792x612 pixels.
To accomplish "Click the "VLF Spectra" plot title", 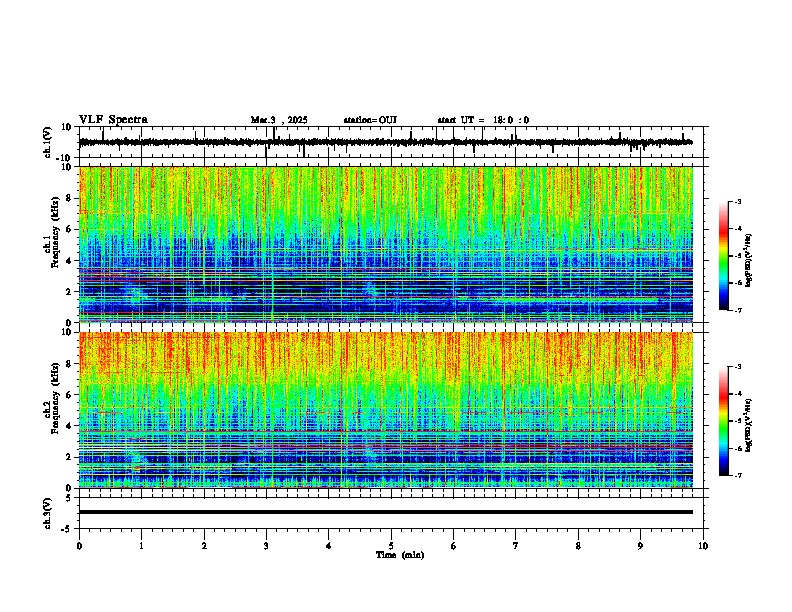I will [113, 120].
